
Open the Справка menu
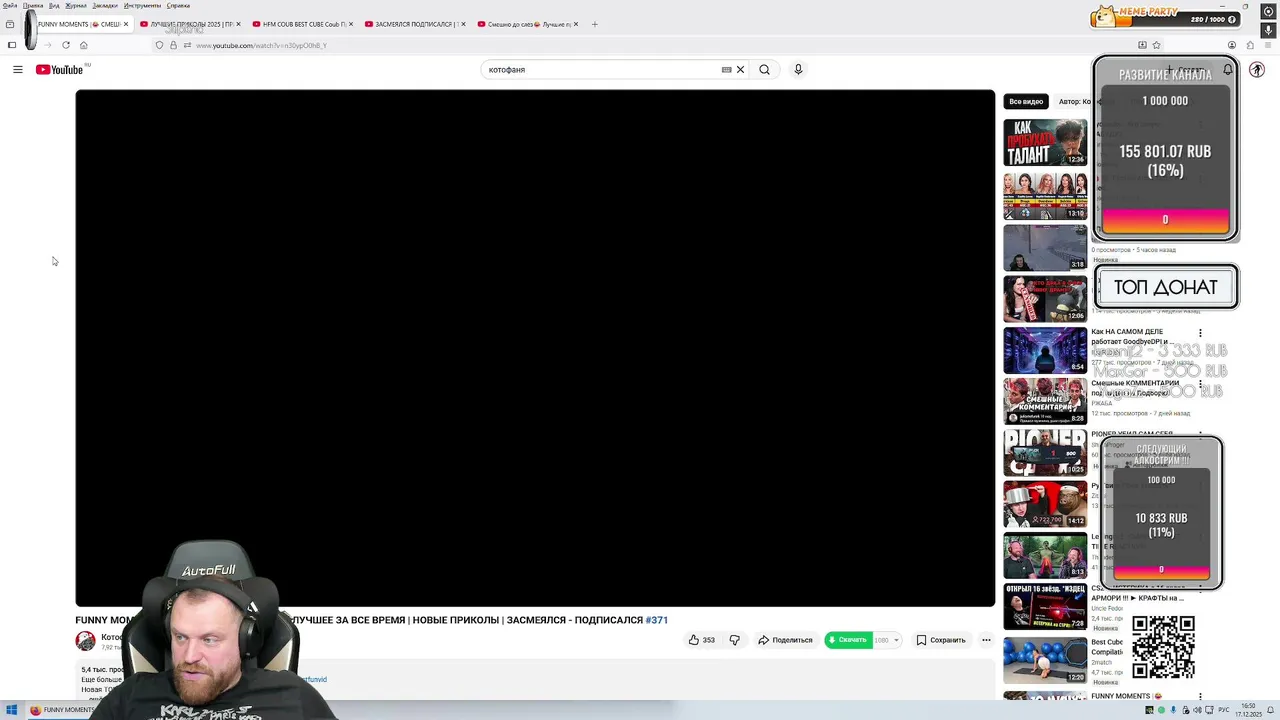pyautogui.click(x=178, y=6)
